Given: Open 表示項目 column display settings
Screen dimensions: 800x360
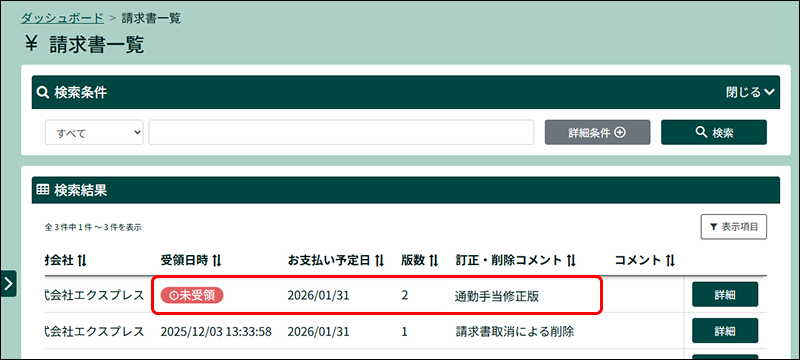Looking at the screenshot, I should (734, 227).
